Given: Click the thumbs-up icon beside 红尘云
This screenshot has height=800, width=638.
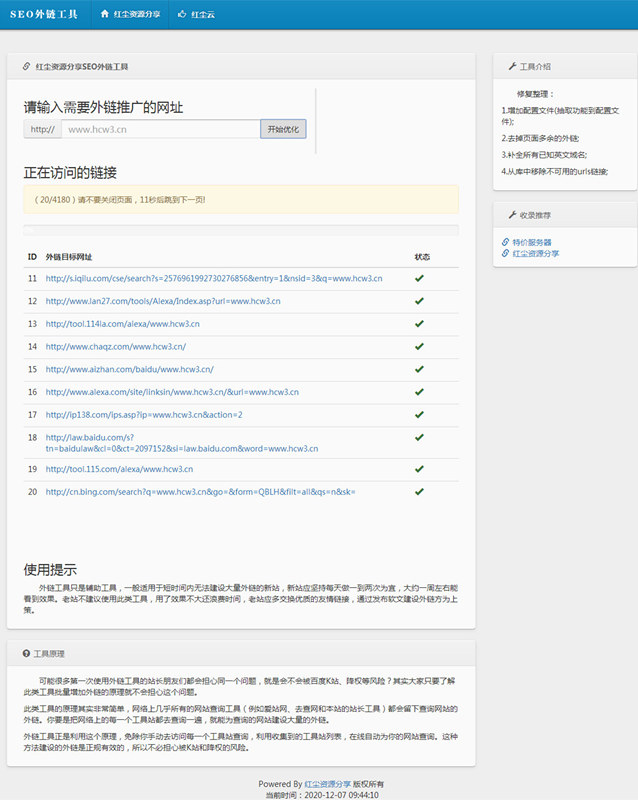Looking at the screenshot, I should (182, 14).
